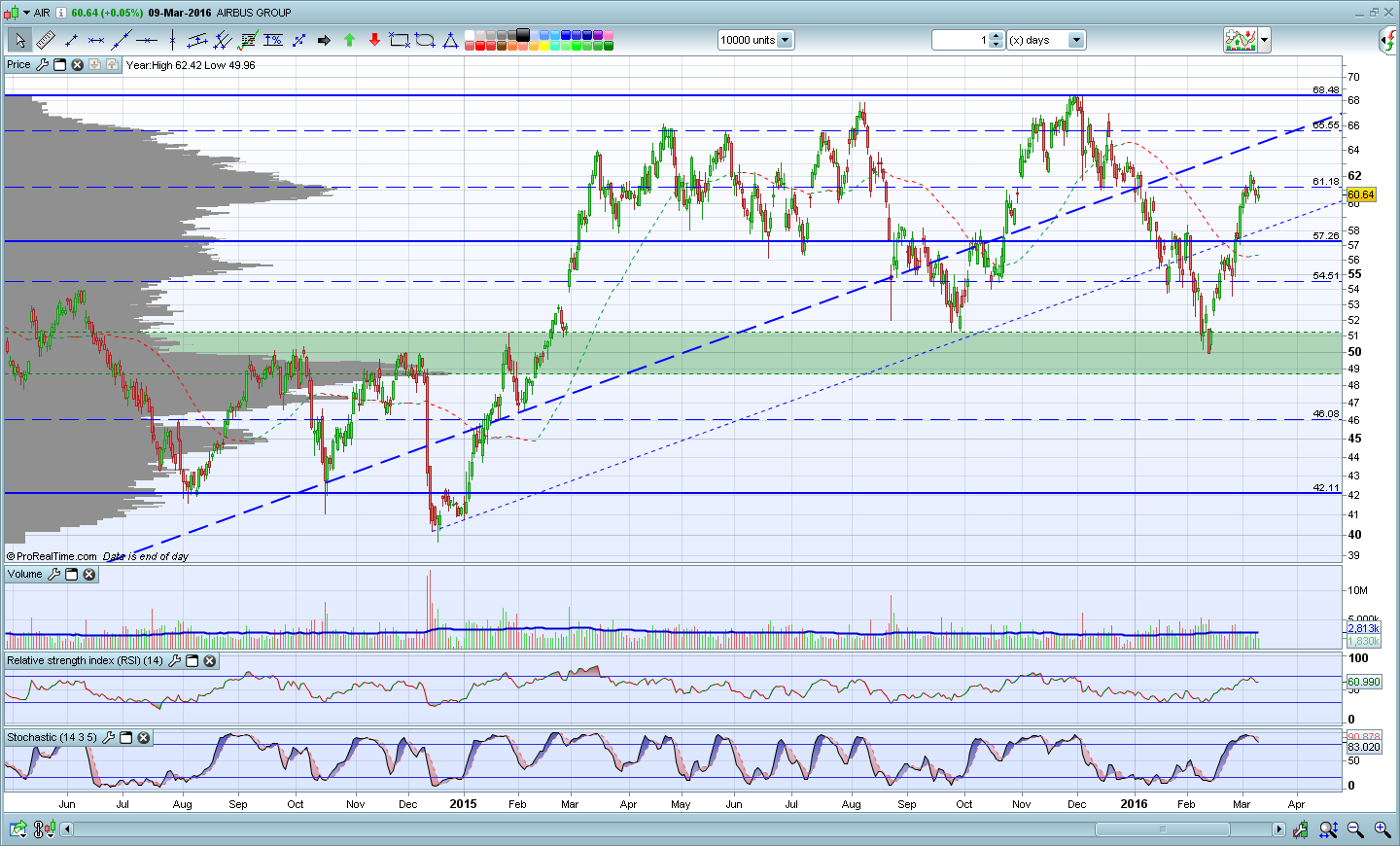Increase the timeframe number with up stepper
This screenshot has height=846, width=1400.
point(996,36)
